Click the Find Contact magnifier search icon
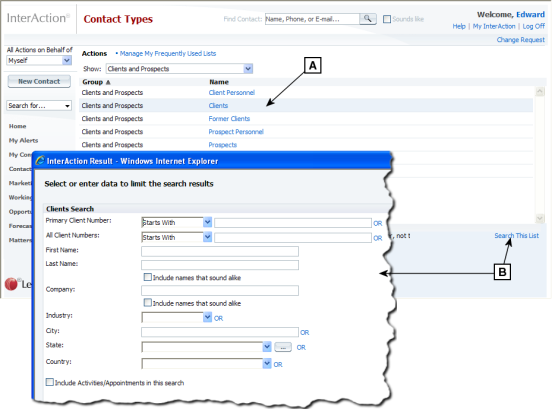Viewport: 552px width, 412px height. click(368, 19)
